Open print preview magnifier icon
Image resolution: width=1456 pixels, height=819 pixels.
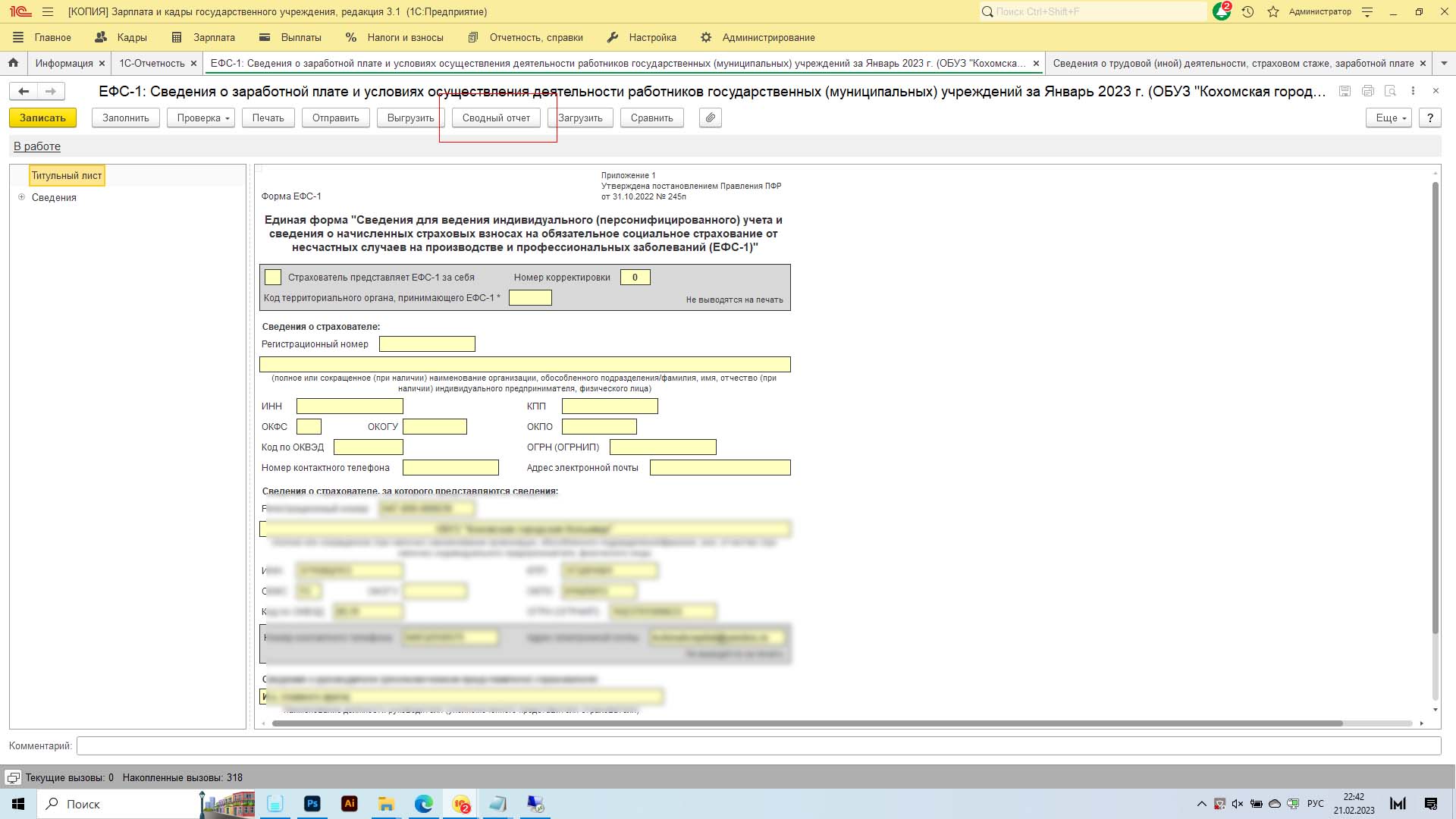point(1391,91)
